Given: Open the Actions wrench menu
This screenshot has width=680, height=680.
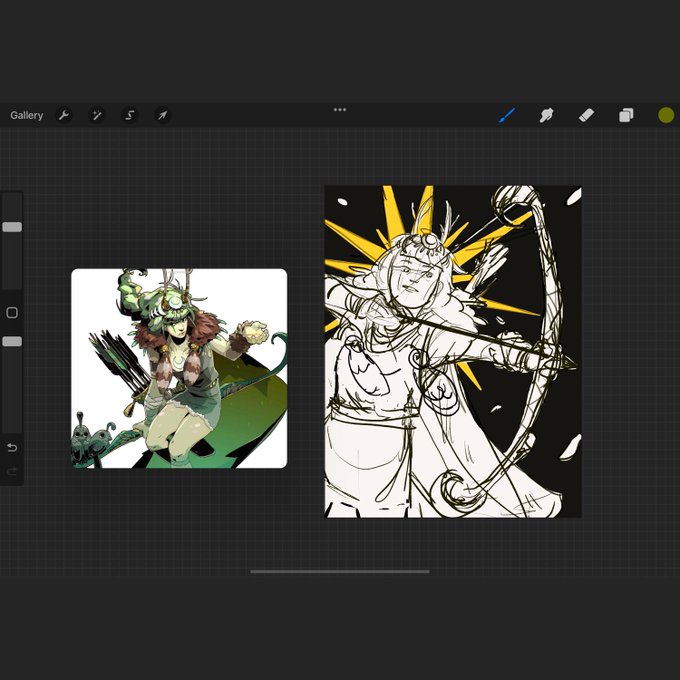Looking at the screenshot, I should point(64,115).
